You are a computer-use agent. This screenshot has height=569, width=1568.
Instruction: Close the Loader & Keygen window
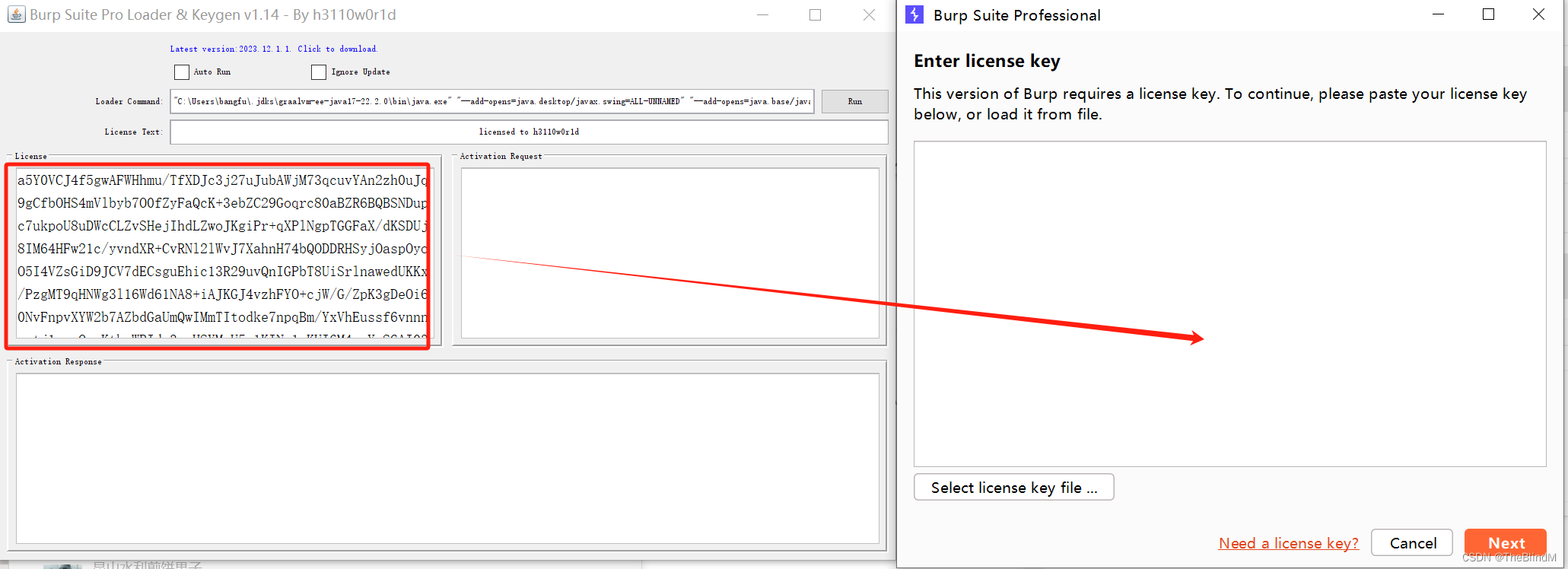[x=869, y=14]
